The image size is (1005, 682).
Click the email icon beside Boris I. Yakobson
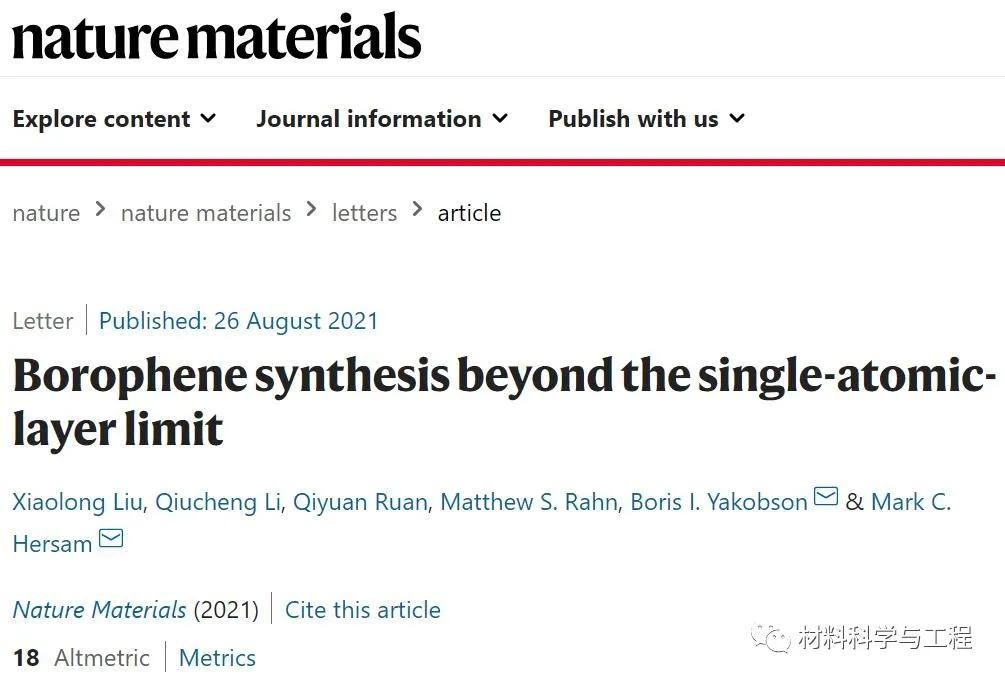tap(826, 496)
